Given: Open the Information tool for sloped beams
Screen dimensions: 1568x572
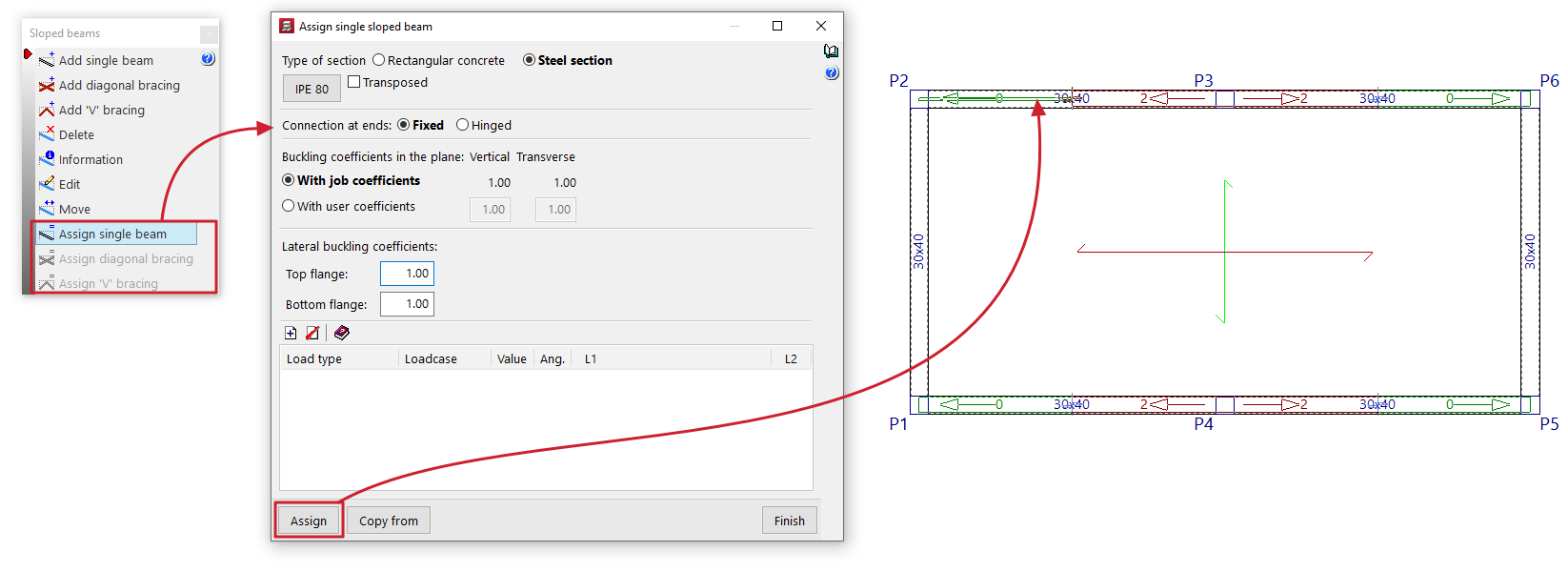Looking at the screenshot, I should click(90, 159).
